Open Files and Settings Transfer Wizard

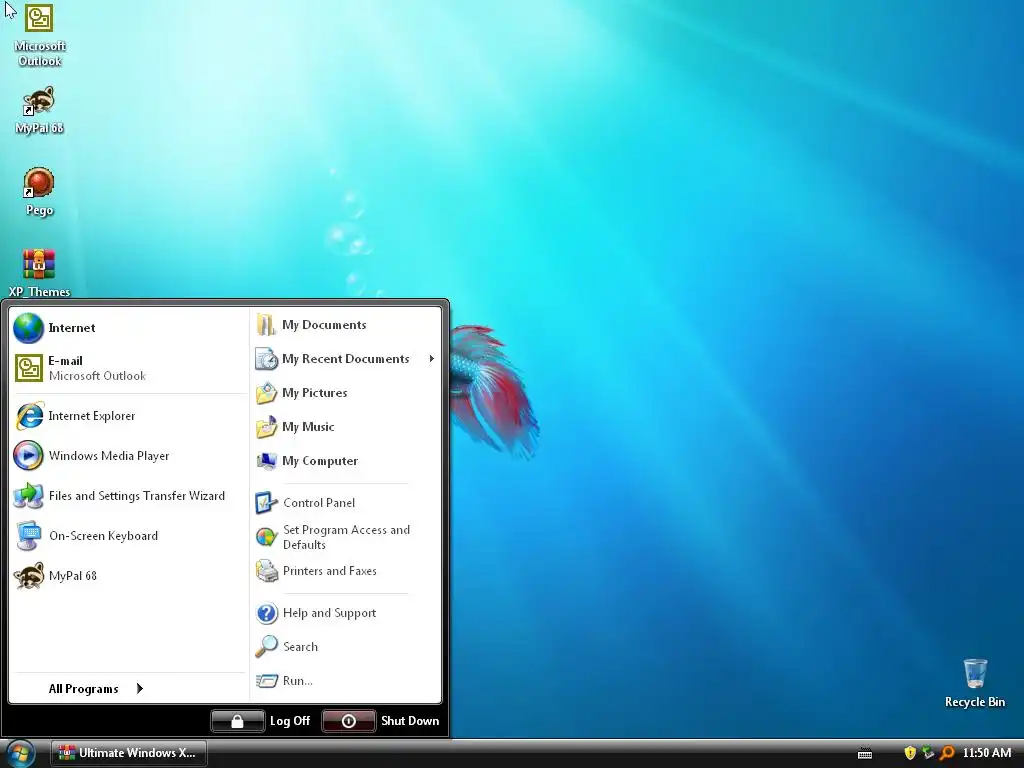point(127,496)
